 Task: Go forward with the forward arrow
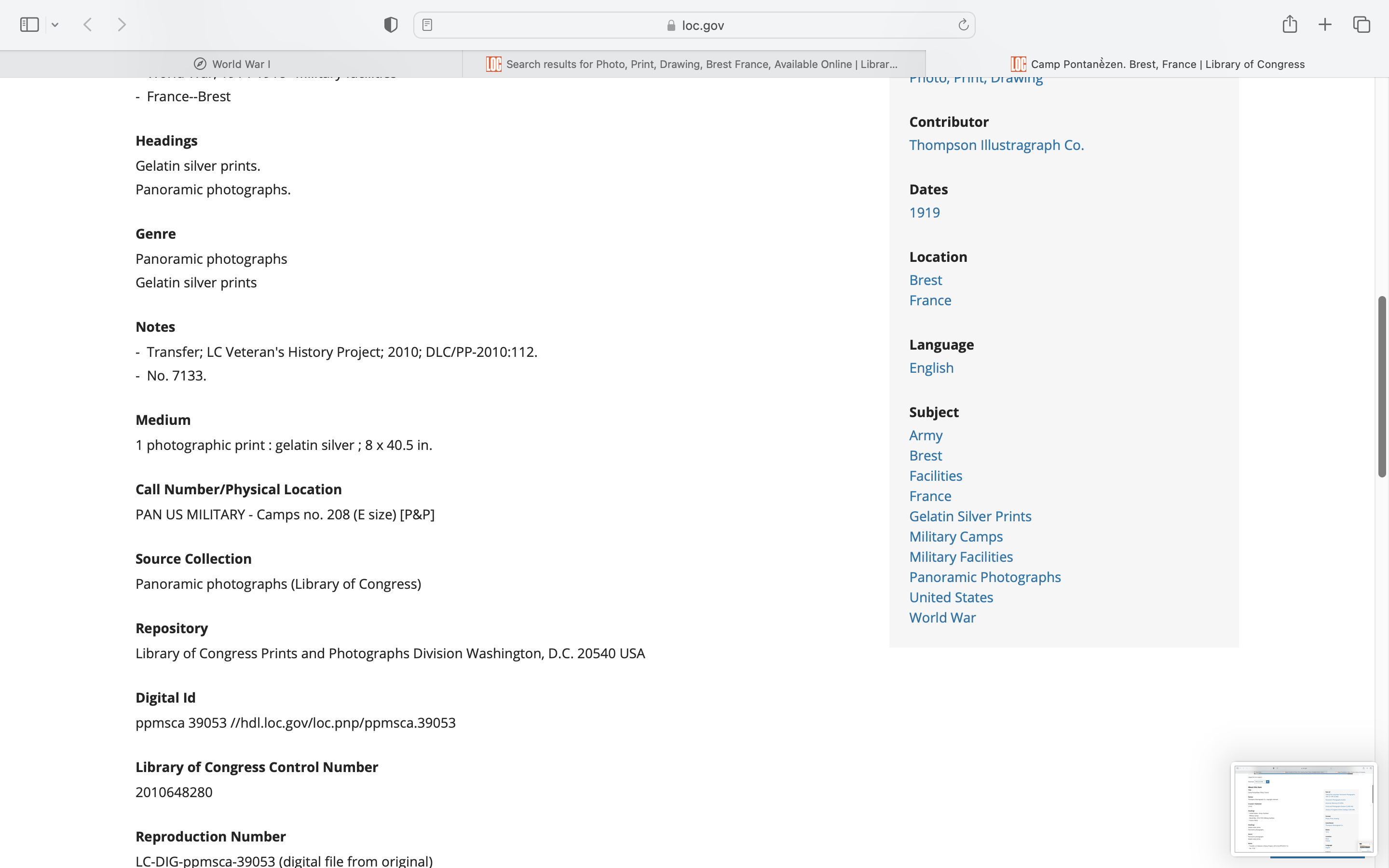(x=122, y=25)
